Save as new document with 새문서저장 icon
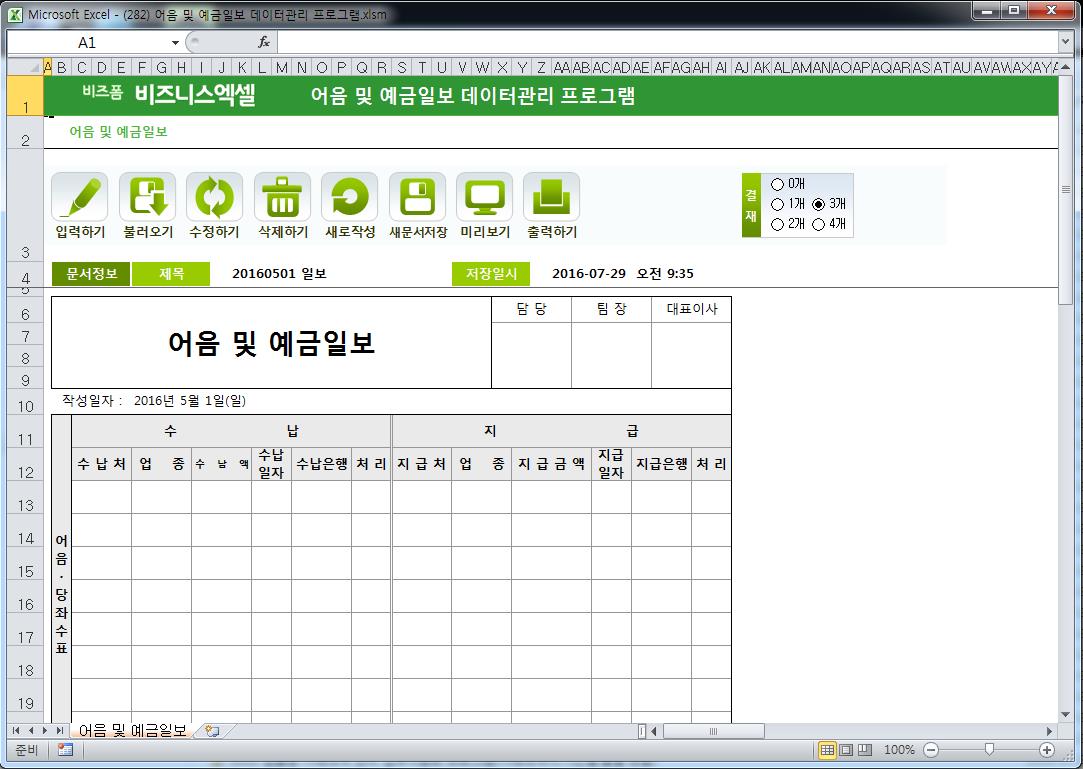The width and height of the screenshot is (1083, 769). [x=417, y=197]
